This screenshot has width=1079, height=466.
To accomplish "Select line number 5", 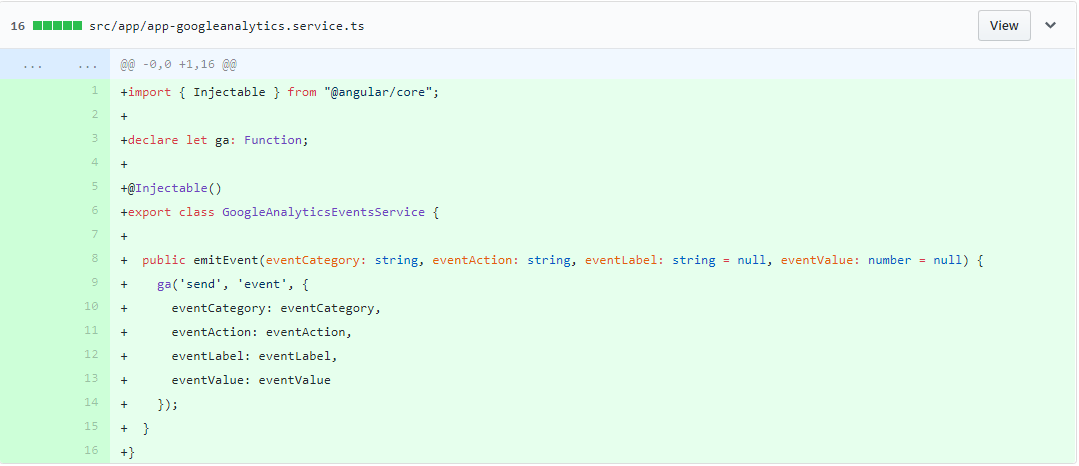I will (95, 187).
